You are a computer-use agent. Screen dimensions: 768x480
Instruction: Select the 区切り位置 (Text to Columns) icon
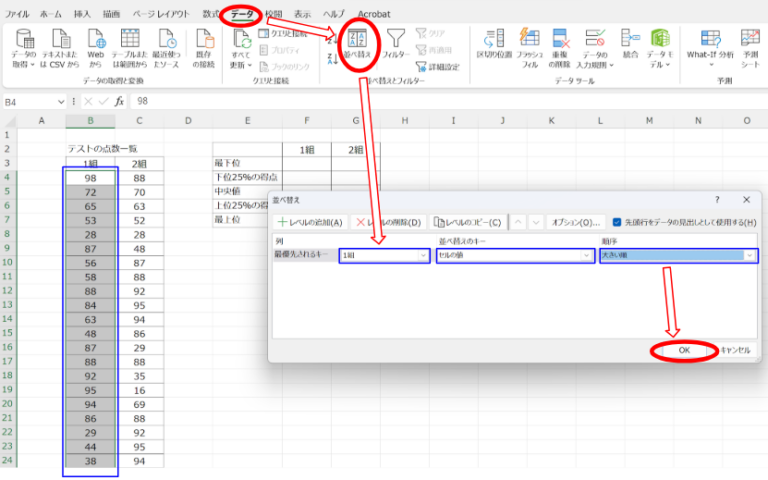tap(492, 46)
